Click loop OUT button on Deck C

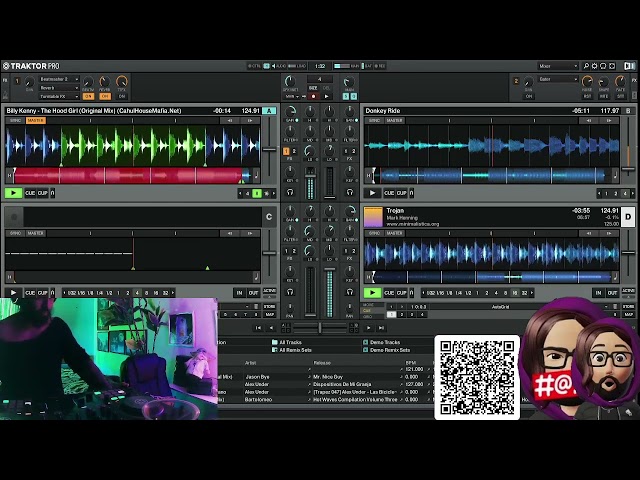pos(253,293)
